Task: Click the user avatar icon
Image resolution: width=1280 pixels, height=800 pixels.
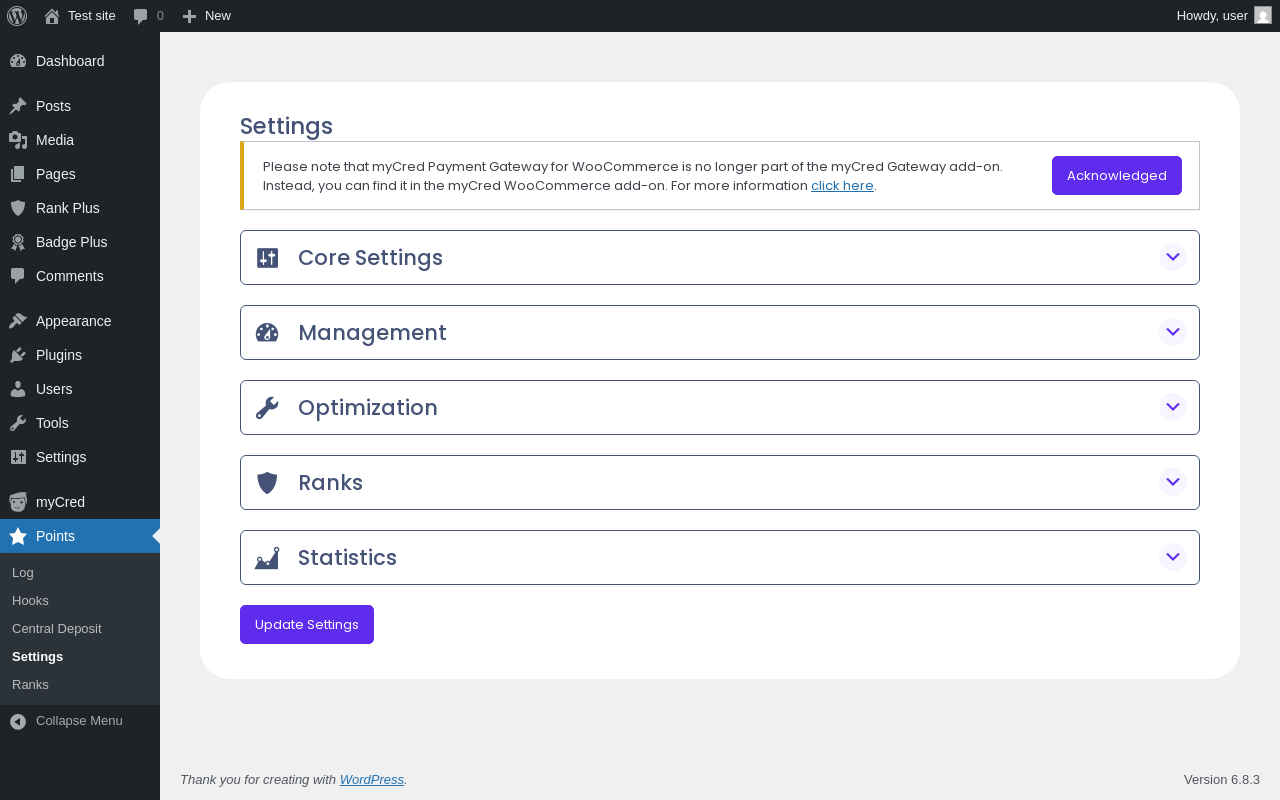Action: pyautogui.click(x=1263, y=15)
